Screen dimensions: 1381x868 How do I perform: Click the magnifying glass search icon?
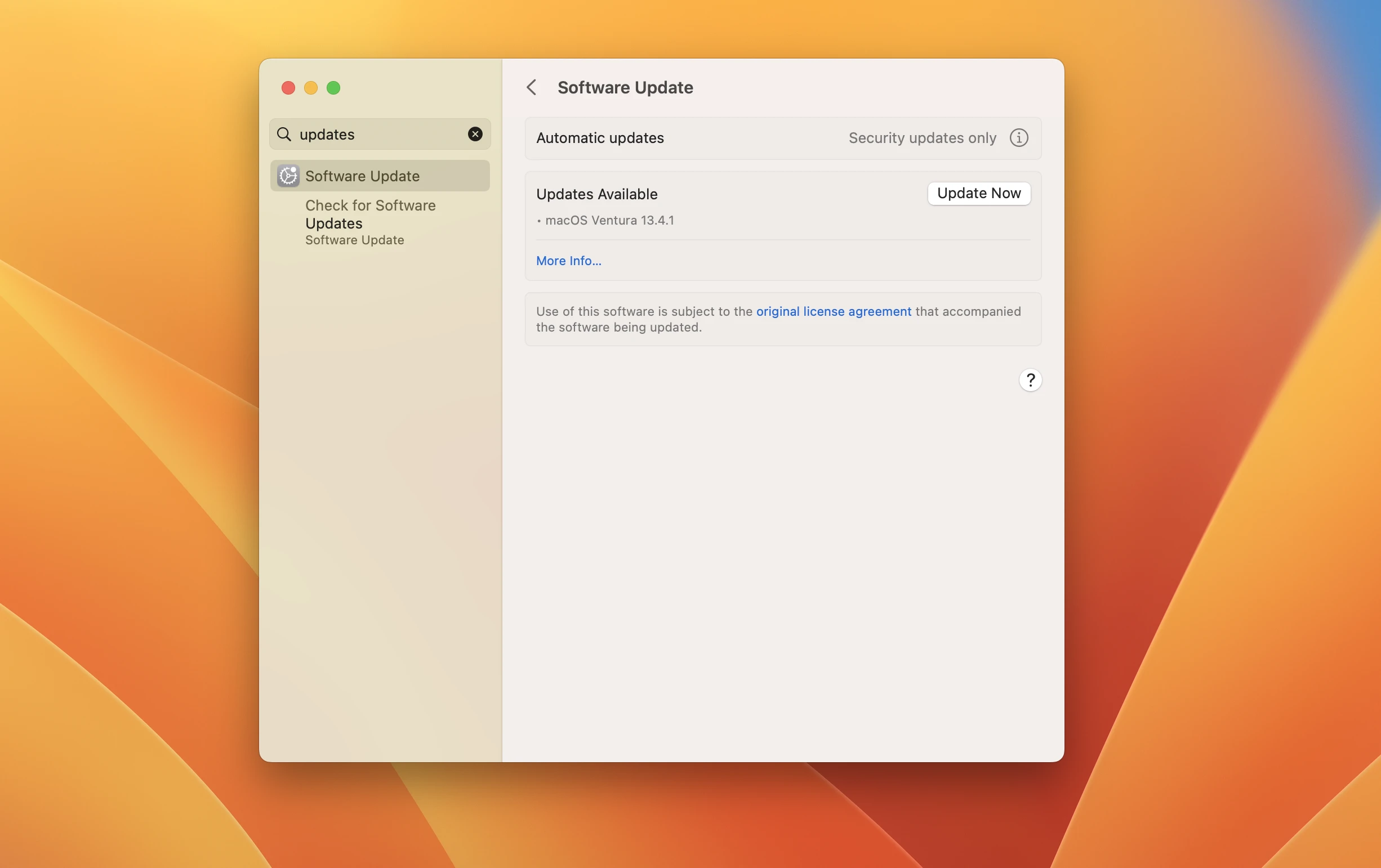point(284,134)
